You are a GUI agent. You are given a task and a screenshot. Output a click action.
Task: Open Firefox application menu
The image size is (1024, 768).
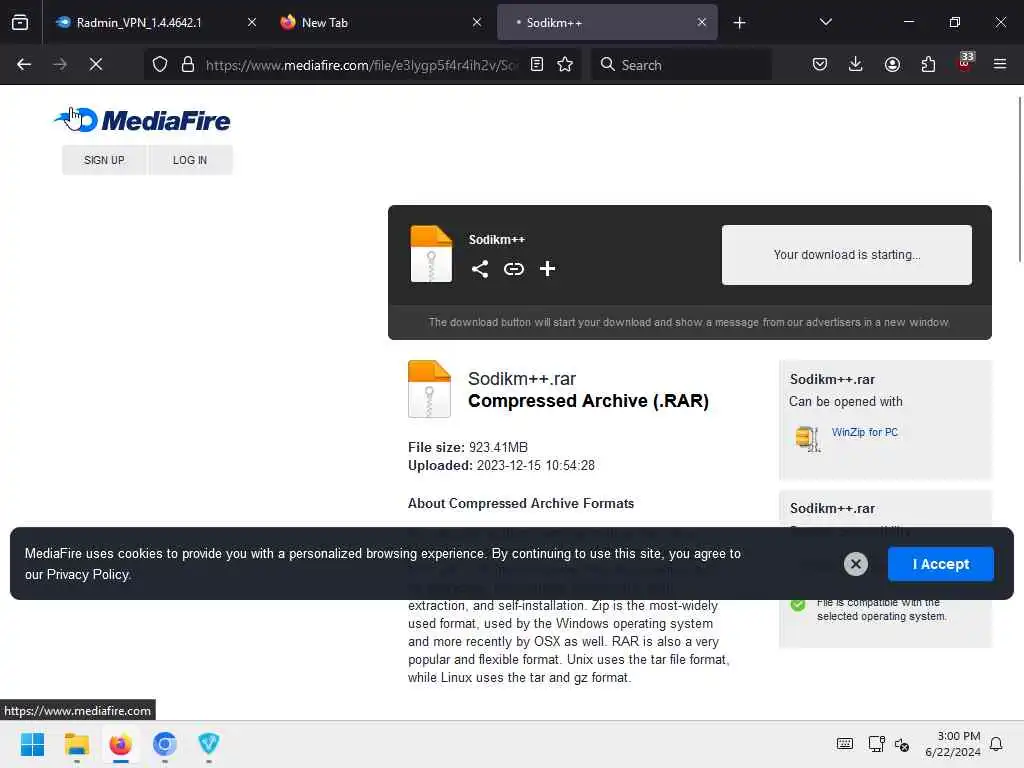coord(1000,64)
